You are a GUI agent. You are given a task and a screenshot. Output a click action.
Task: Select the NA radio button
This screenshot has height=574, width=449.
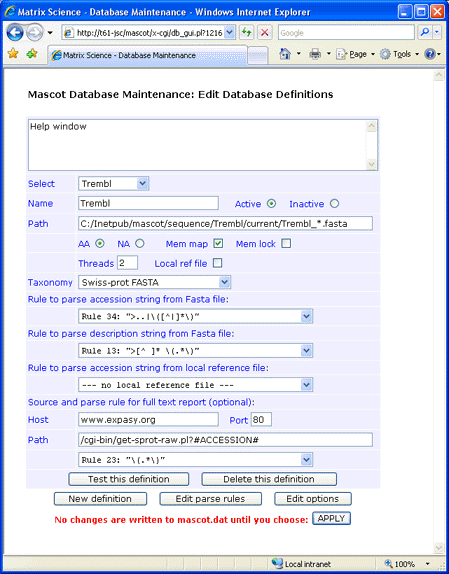click(x=140, y=243)
